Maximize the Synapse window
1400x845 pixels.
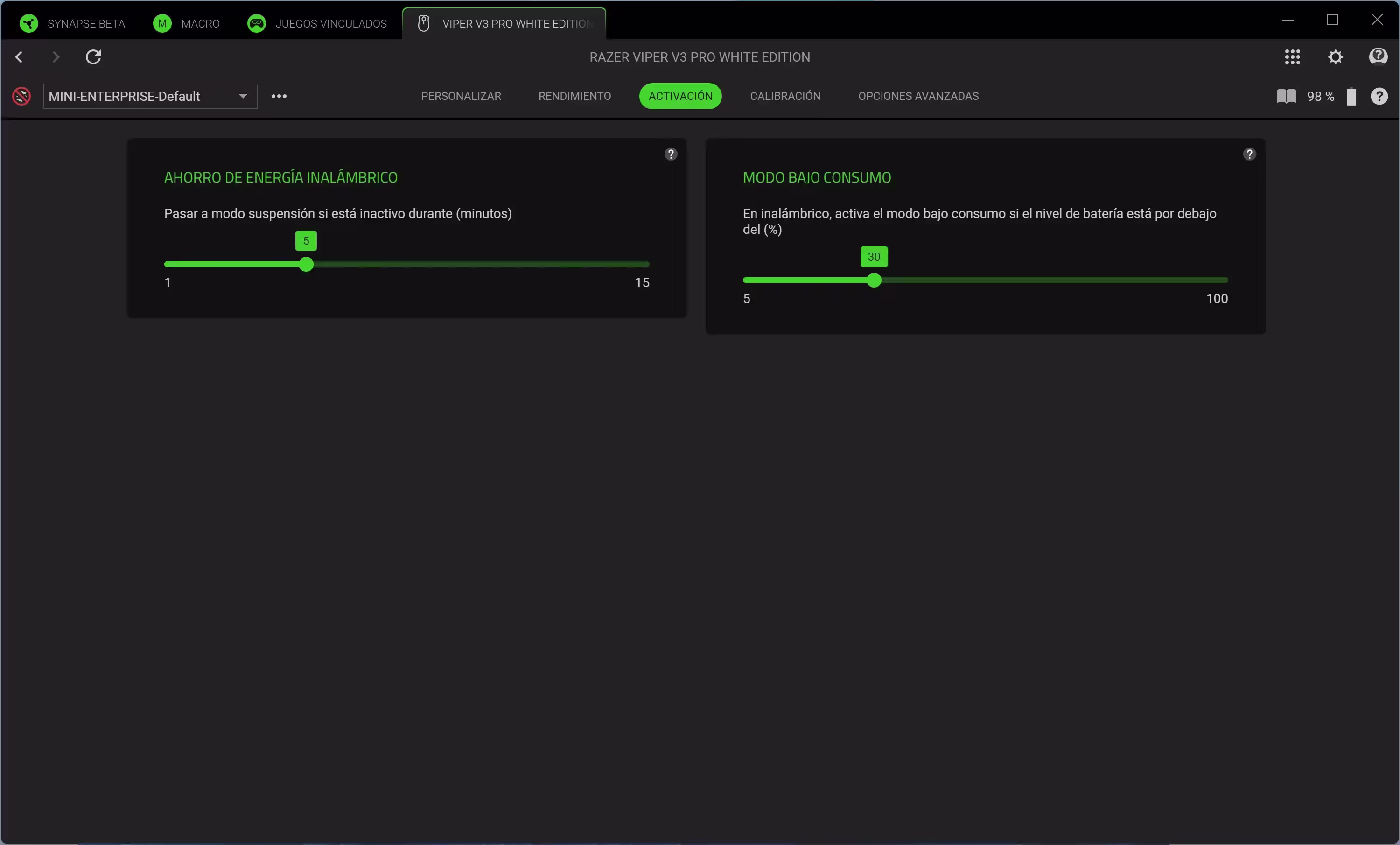click(1332, 20)
